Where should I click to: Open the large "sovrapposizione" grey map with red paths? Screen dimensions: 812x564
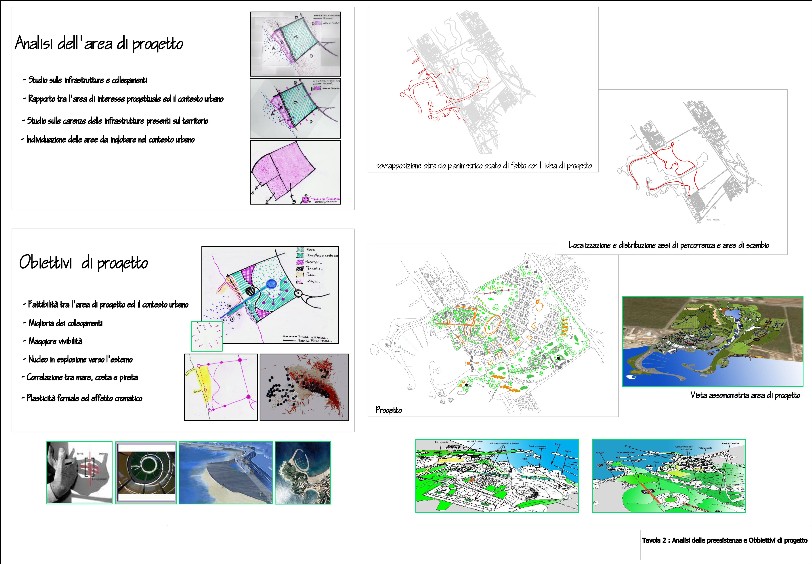tap(469, 83)
